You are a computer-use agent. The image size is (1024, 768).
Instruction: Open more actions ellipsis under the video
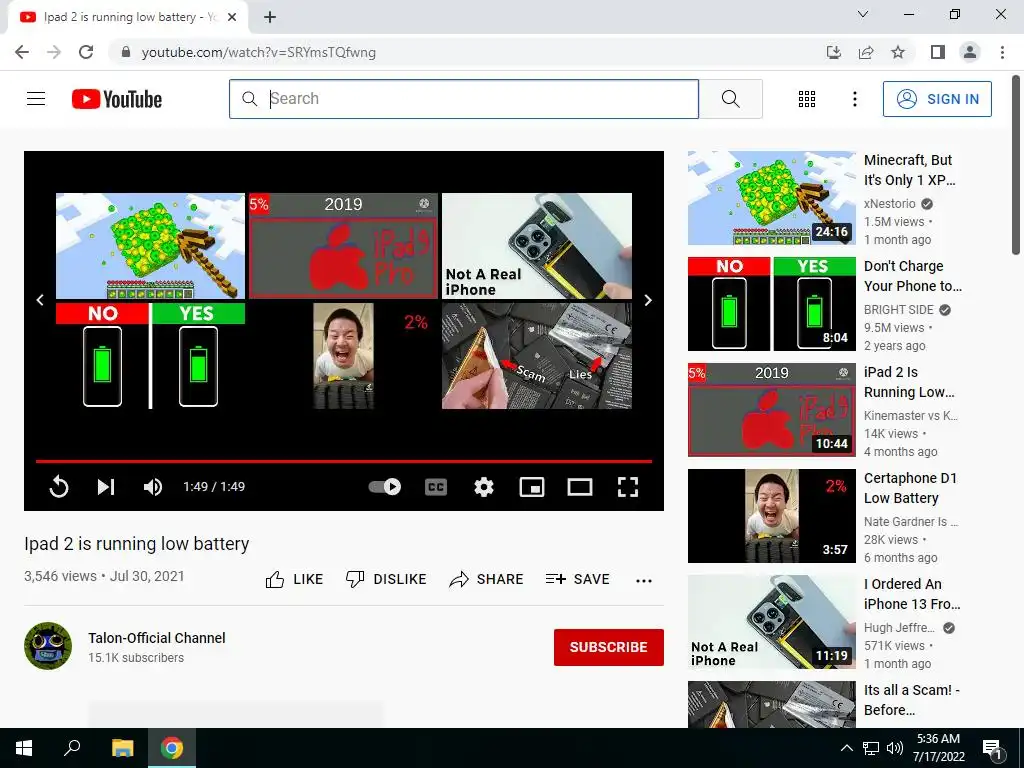(x=644, y=581)
